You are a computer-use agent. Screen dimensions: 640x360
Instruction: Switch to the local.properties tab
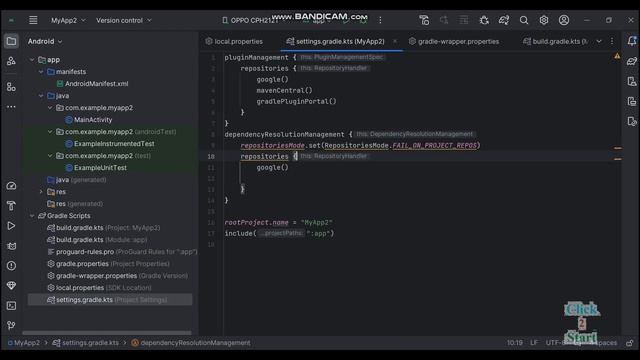(234, 41)
